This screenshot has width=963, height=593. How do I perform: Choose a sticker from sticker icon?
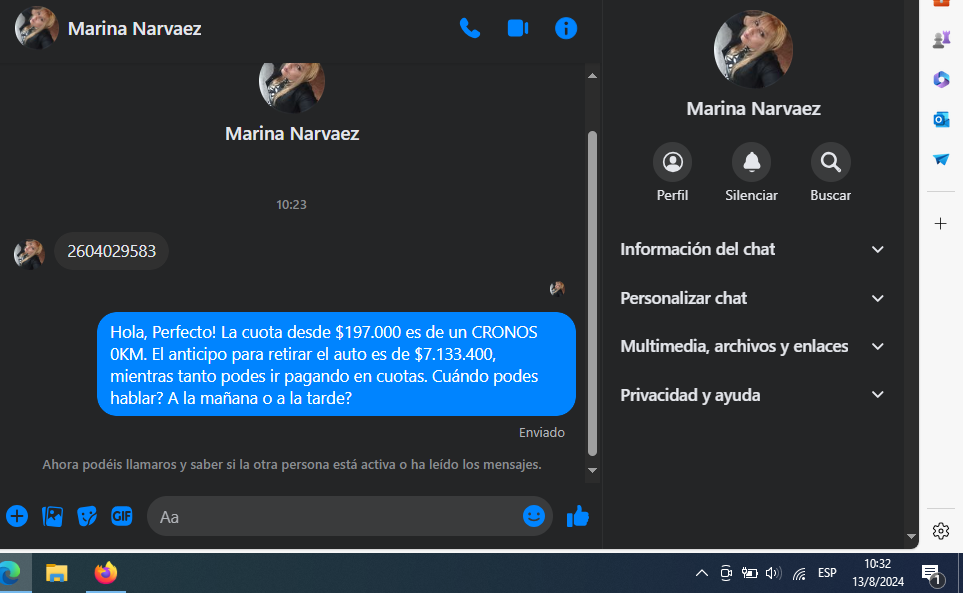87,516
